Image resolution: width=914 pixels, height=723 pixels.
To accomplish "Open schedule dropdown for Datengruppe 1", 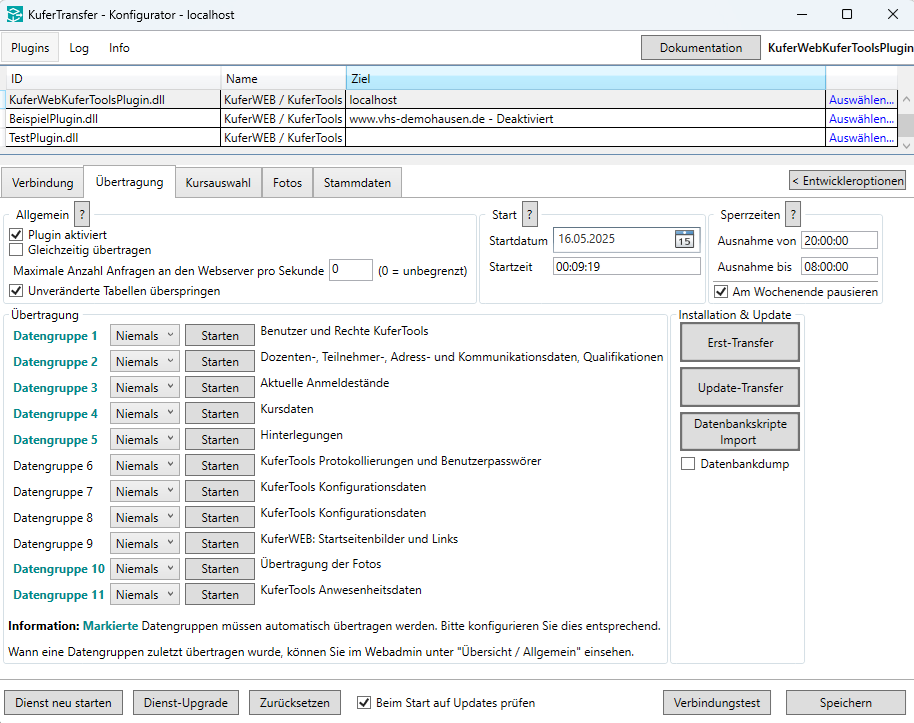I will point(145,336).
